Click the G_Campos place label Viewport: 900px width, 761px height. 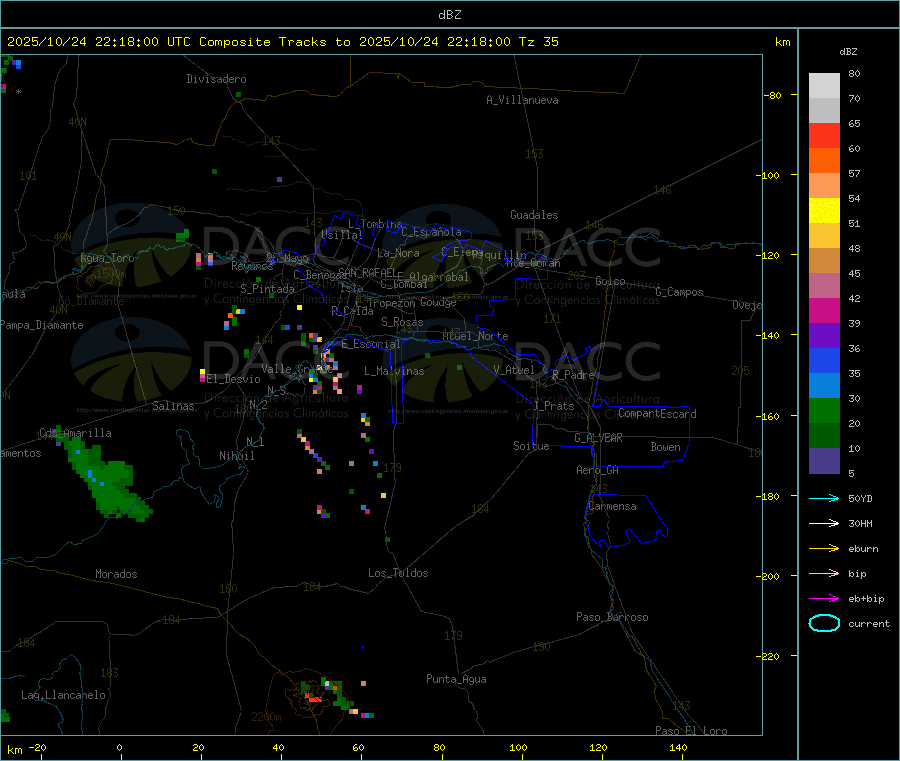680,292
